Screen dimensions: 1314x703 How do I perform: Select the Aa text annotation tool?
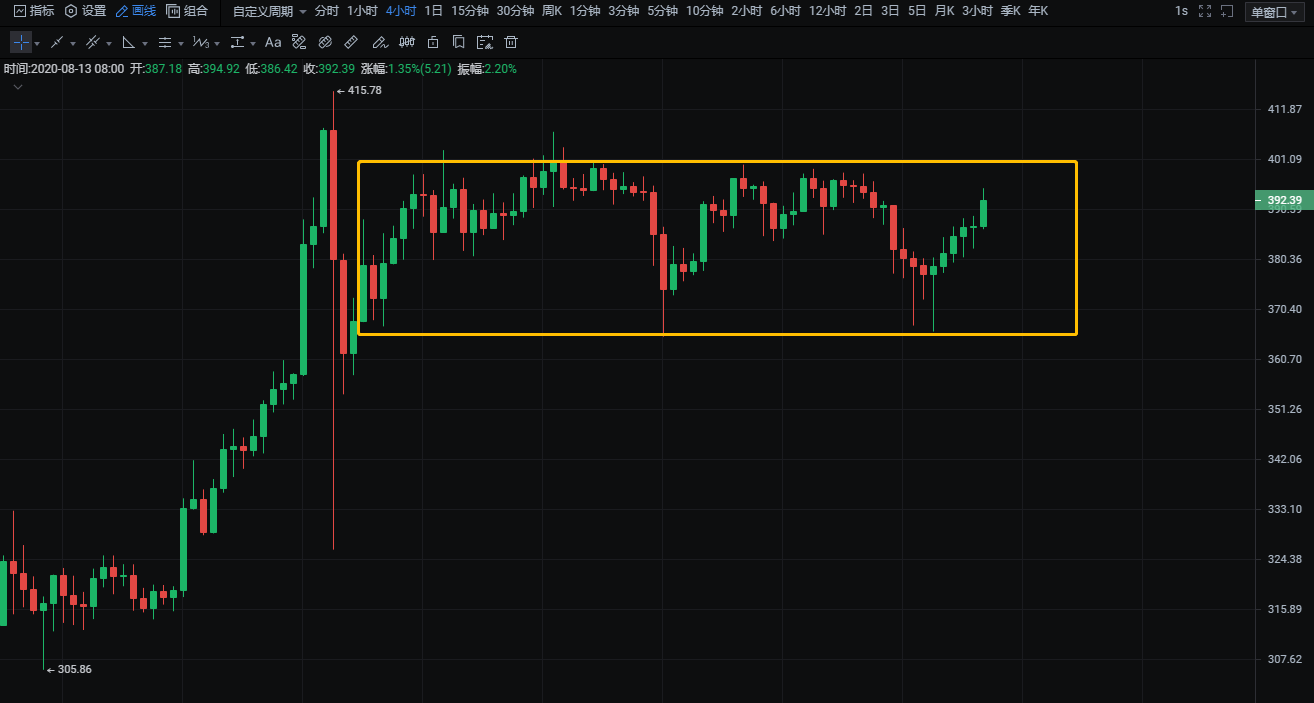(273, 43)
